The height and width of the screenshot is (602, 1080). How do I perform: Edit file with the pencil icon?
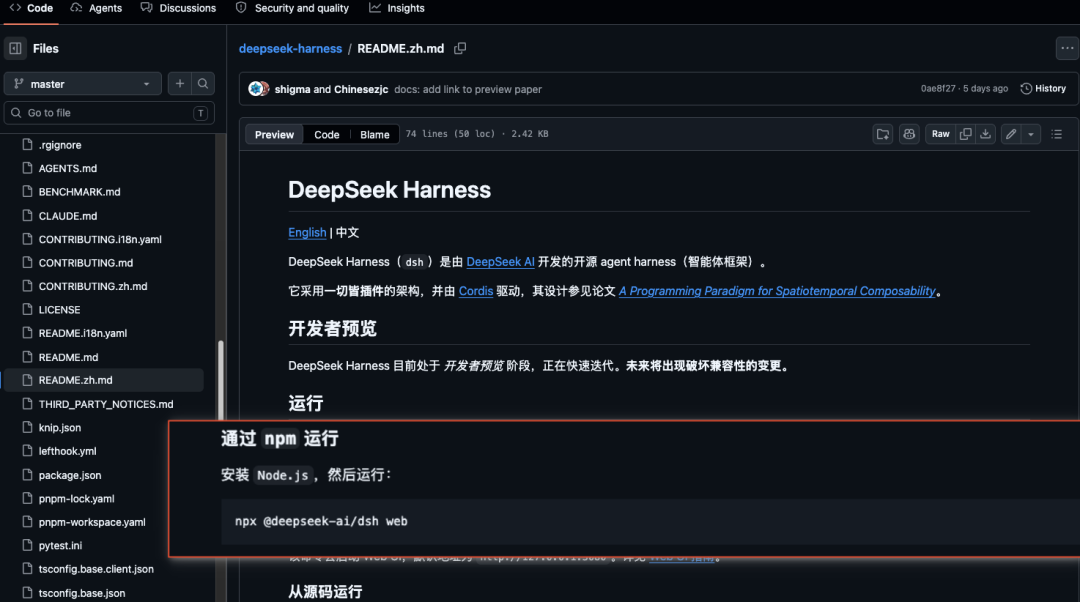(1010, 134)
